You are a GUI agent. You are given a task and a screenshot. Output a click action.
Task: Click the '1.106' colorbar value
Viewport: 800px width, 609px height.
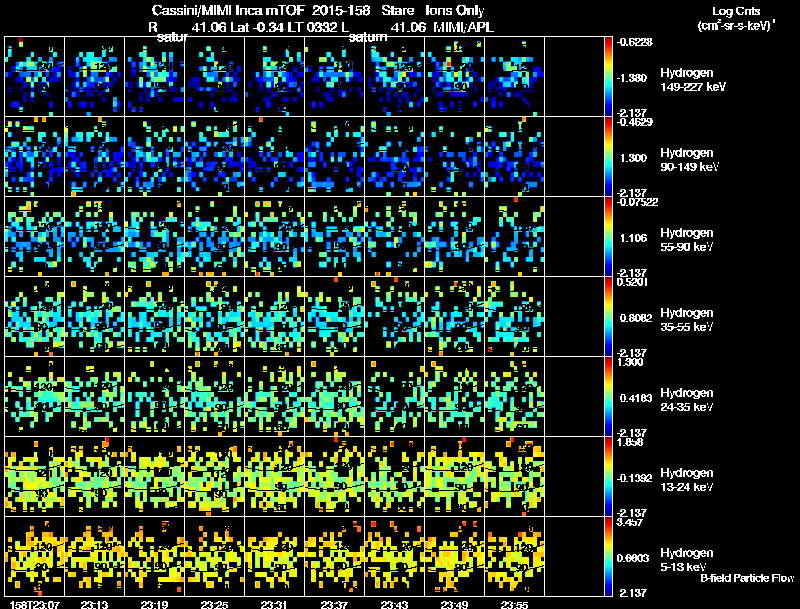click(633, 238)
